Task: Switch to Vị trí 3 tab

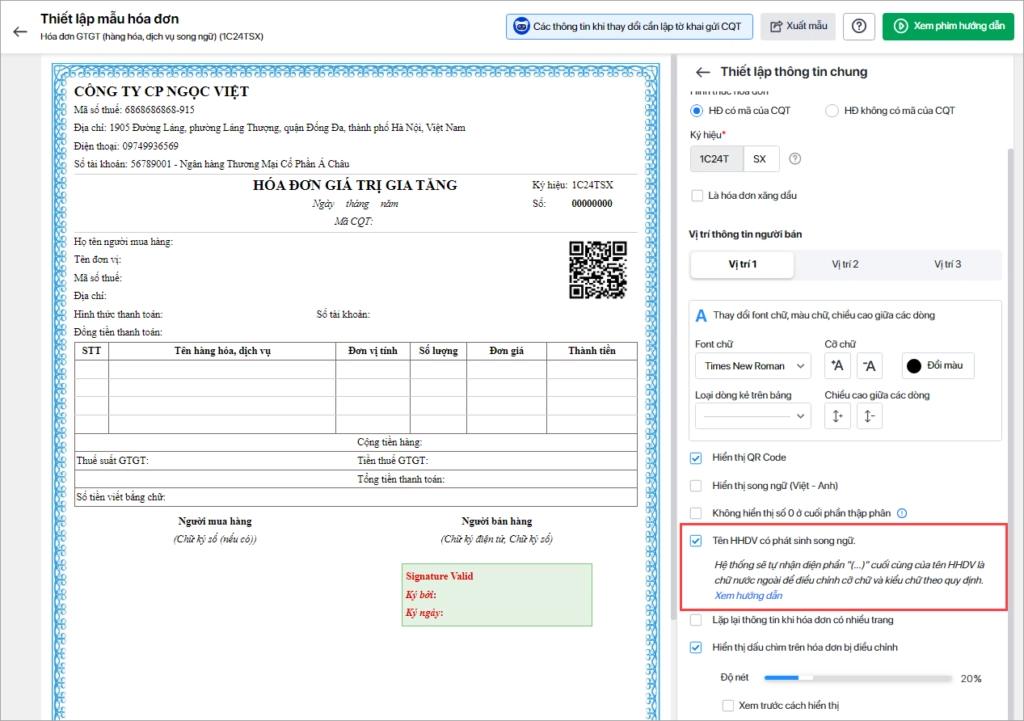Action: 947,264
